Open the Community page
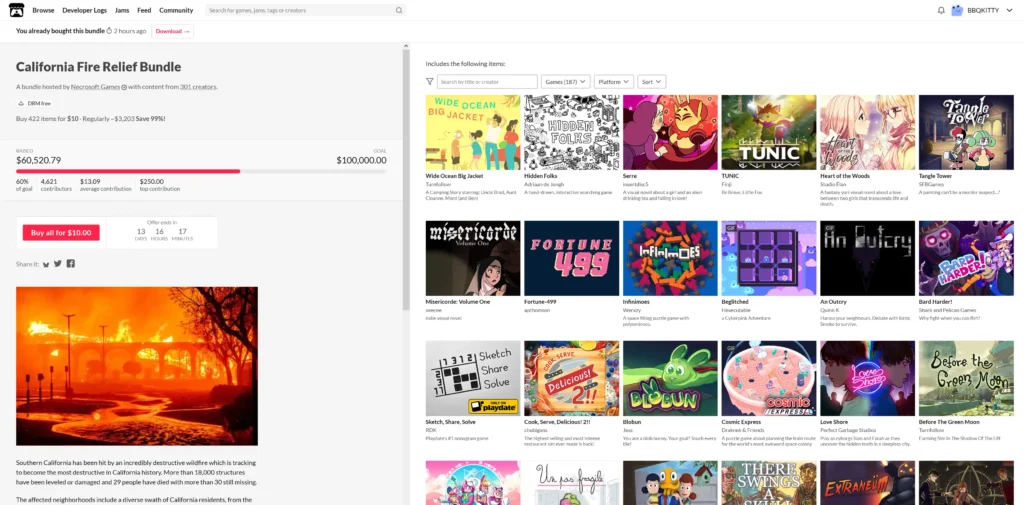The height and width of the screenshot is (505, 1024). [176, 10]
